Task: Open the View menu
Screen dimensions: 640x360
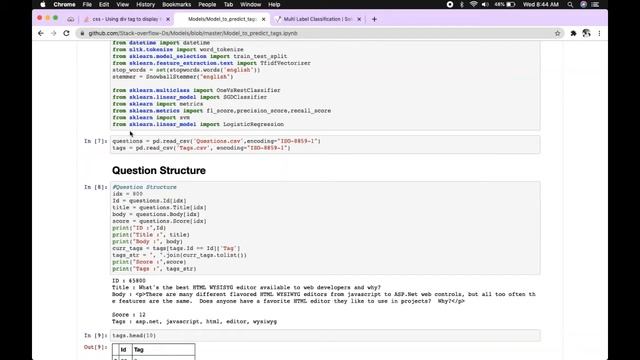Action: (x=122, y=4)
